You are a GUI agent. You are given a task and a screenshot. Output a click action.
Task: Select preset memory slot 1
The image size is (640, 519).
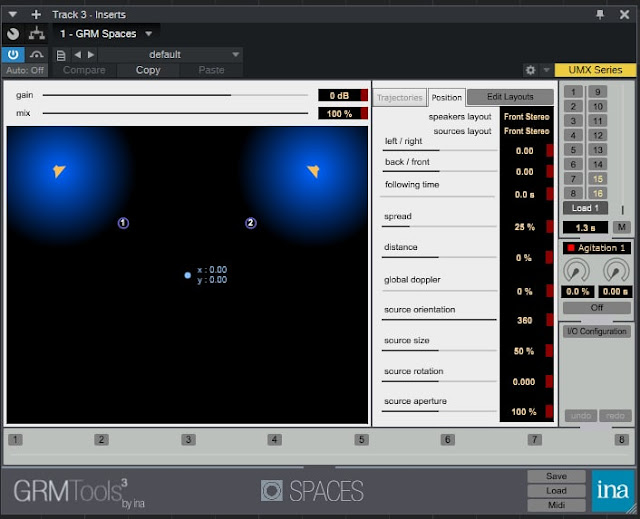pyautogui.click(x=573, y=92)
